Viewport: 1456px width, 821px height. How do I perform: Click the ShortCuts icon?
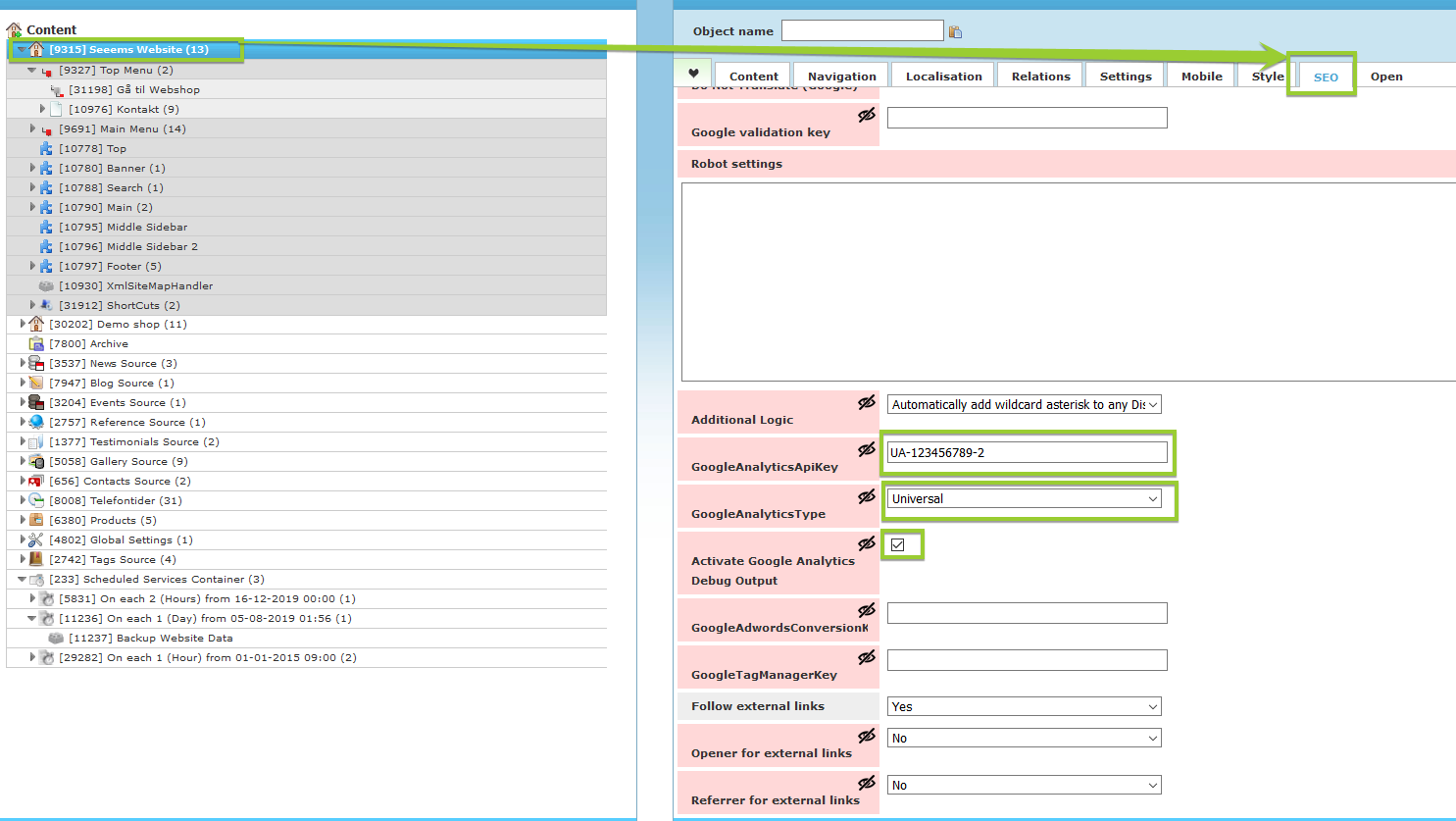click(46, 305)
